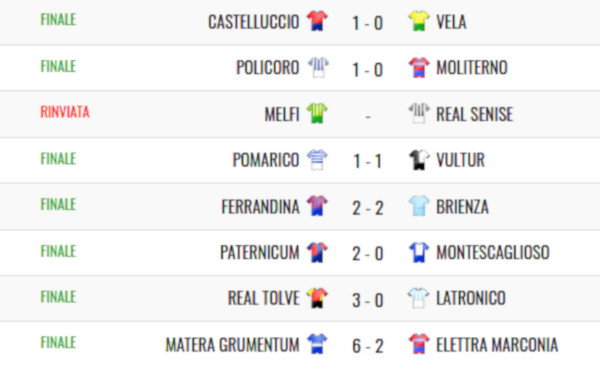Screen dimensions: 600x365
Task: Click the Pomarico 1 - 1 score
Action: (368, 161)
